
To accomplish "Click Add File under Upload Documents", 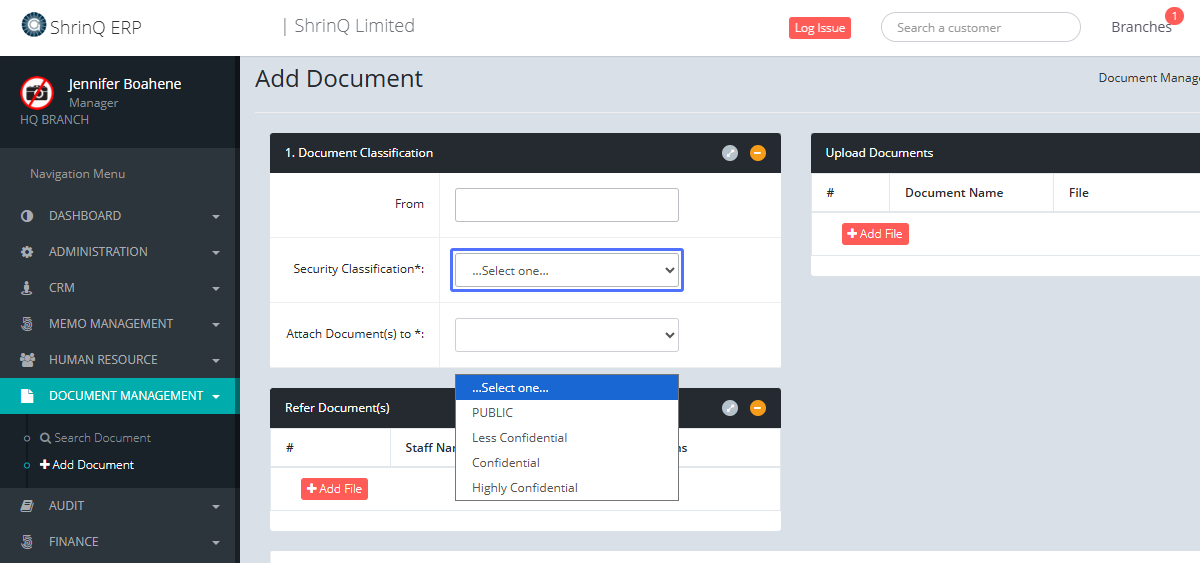I will pyautogui.click(x=875, y=234).
